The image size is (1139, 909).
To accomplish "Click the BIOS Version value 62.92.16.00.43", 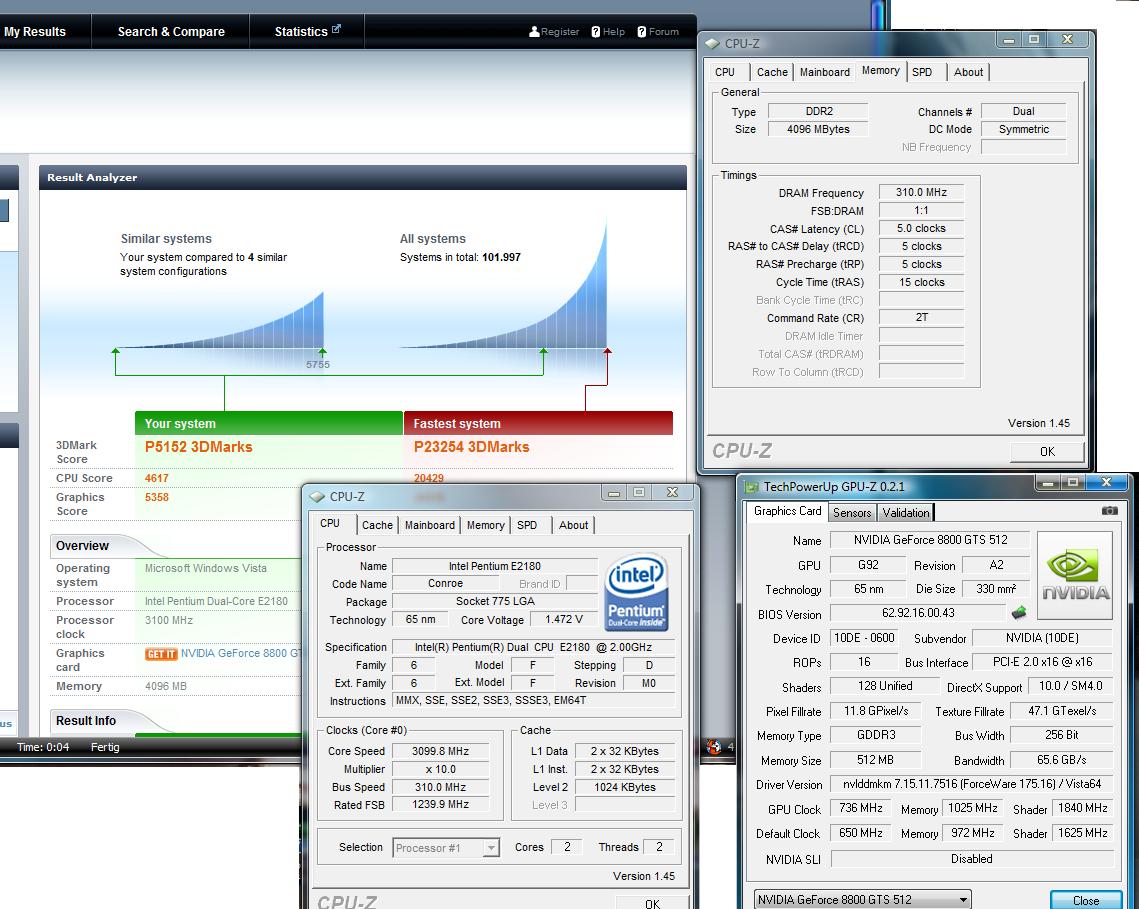I will (918, 613).
